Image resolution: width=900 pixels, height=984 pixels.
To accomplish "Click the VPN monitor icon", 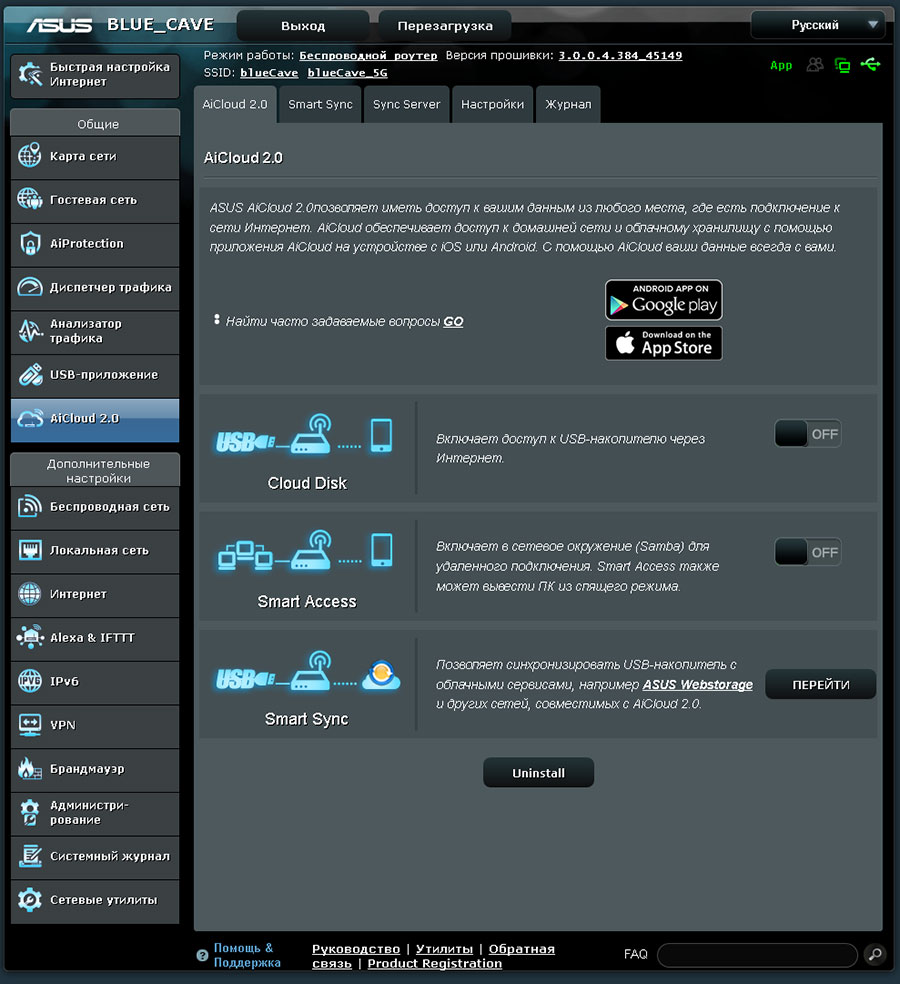I will [x=29, y=725].
